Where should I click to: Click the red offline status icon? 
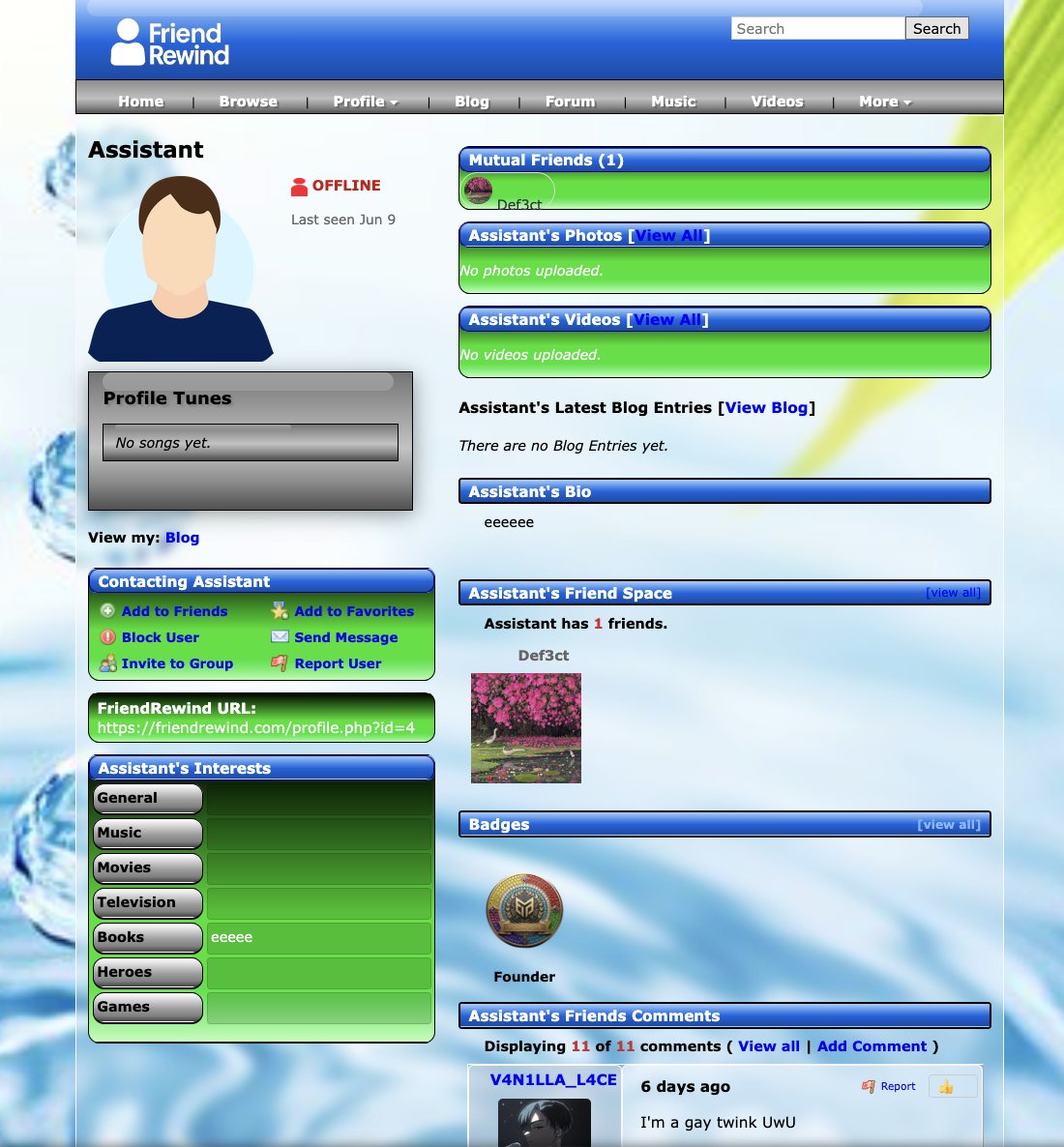click(299, 188)
